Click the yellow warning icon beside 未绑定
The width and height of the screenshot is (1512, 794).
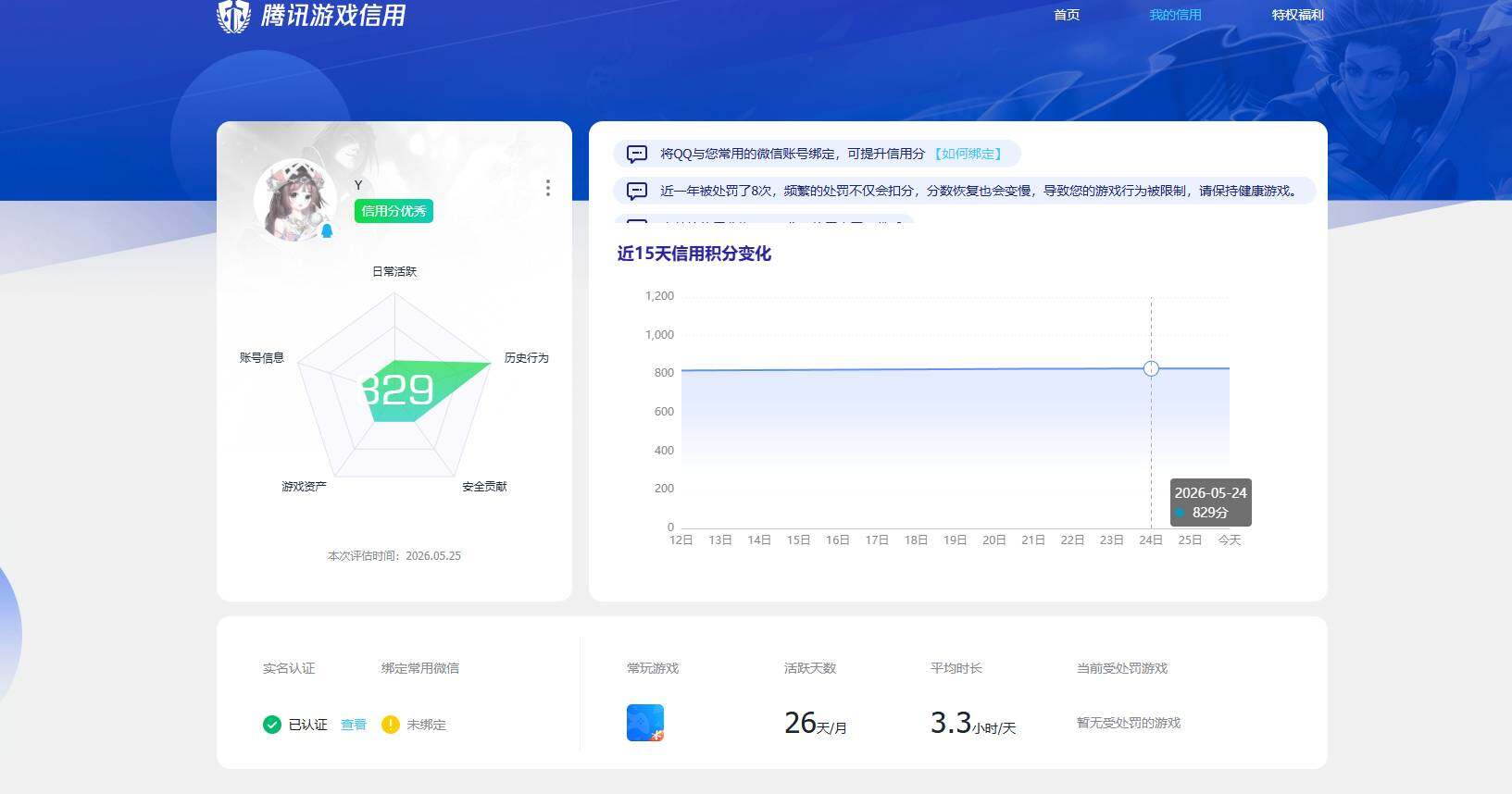tap(391, 725)
